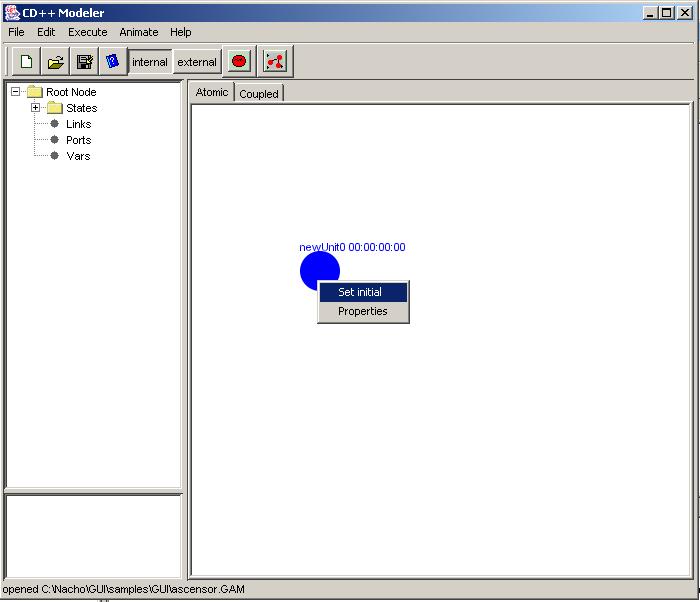The image size is (700, 602).
Task: Expand the States tree folder
Action: pos(36,108)
